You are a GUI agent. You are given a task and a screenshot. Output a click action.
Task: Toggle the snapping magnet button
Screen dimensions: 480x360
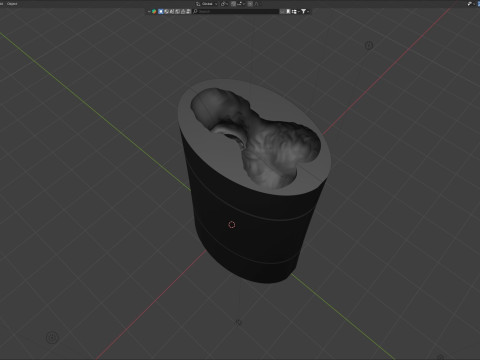coord(233,4)
